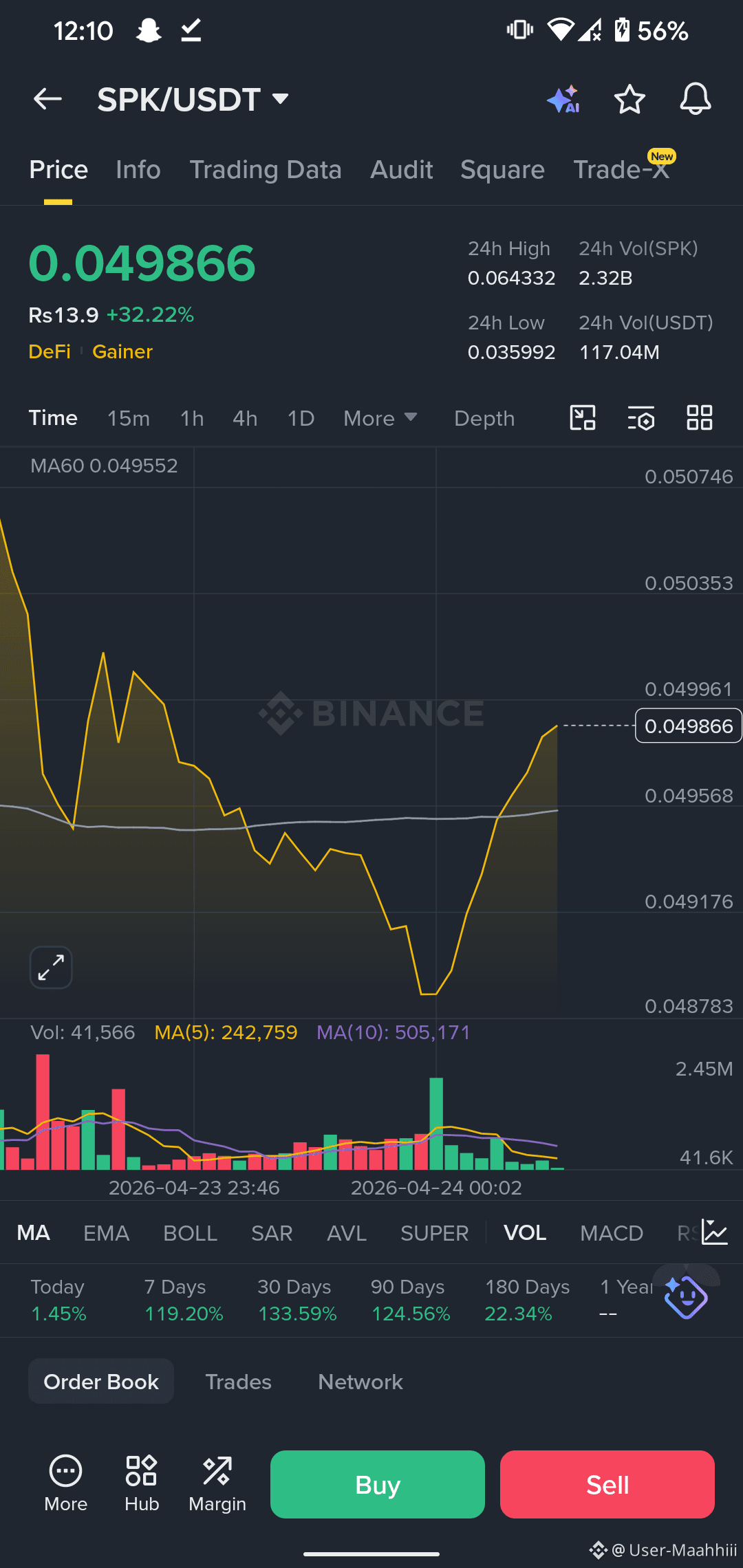Screen dimensions: 743x1568
Task: Open the Hub icon
Action: (x=142, y=1483)
